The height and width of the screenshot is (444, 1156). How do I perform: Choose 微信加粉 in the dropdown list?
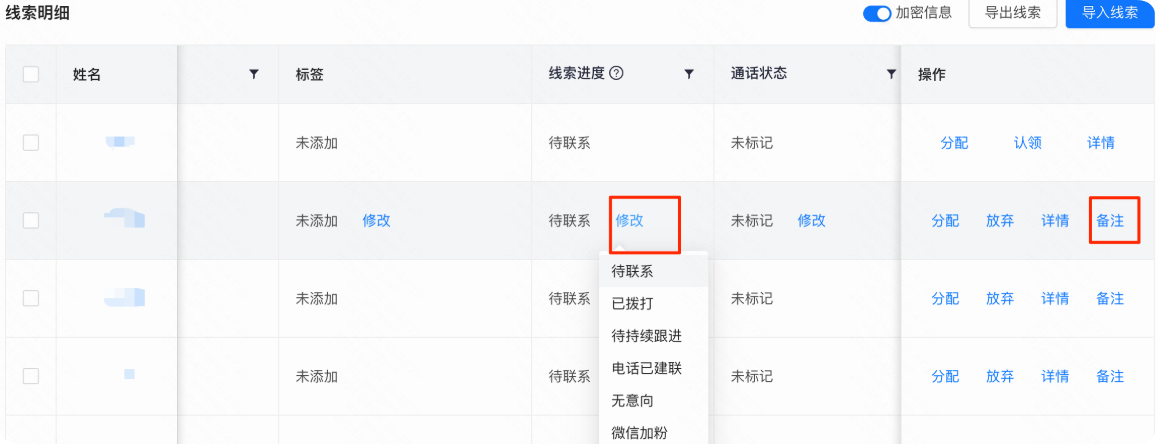coord(653,433)
